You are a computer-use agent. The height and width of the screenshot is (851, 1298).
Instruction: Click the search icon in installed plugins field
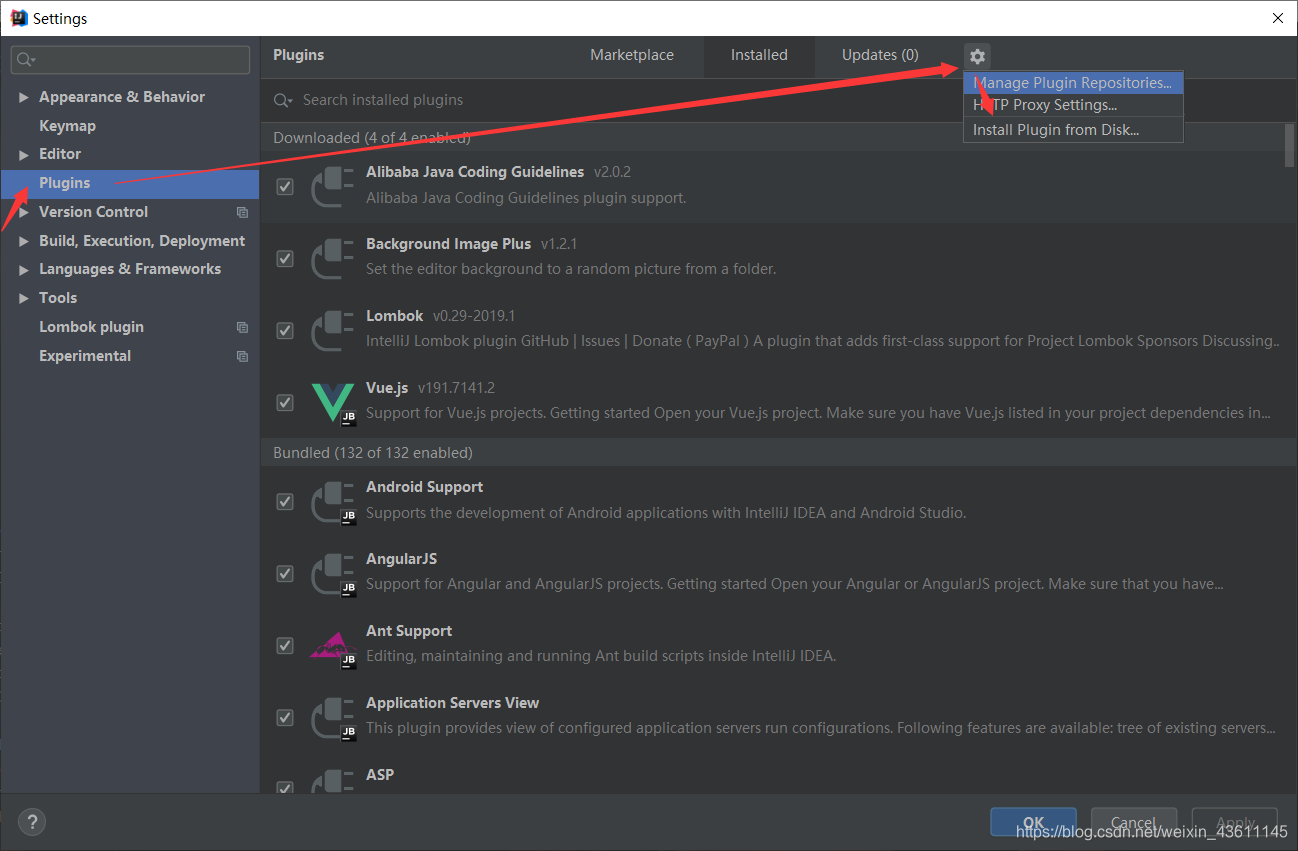point(284,100)
